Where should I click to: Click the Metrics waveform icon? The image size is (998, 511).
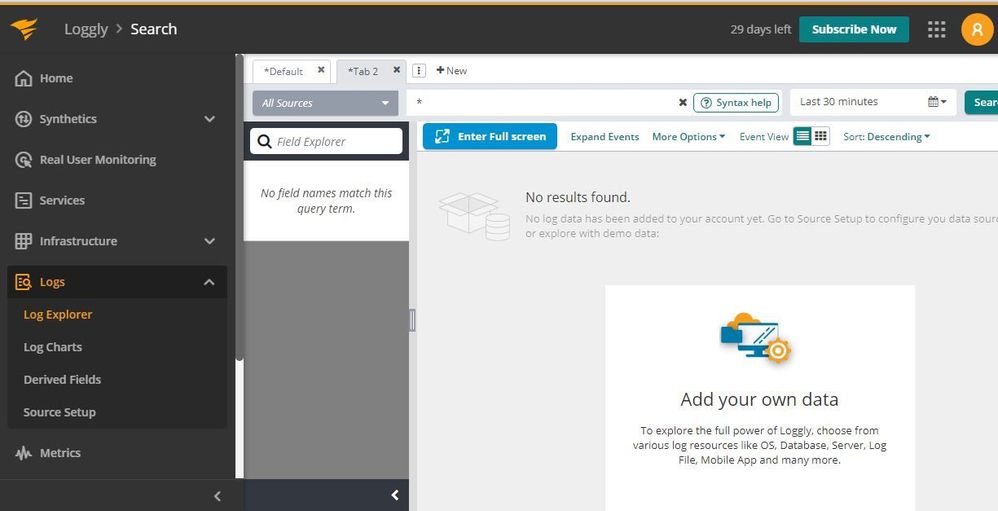24,453
